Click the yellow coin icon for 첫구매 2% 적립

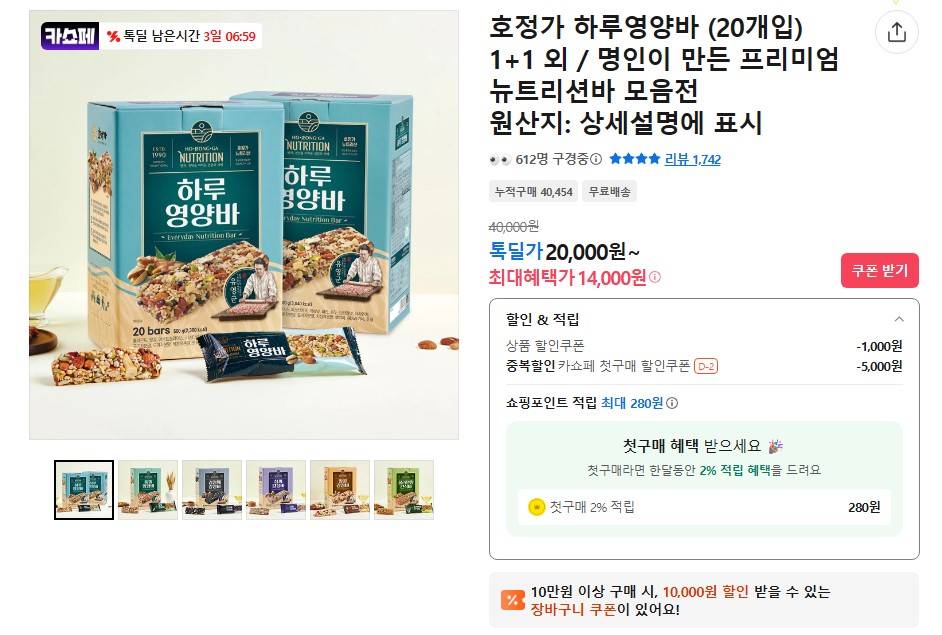point(536,507)
